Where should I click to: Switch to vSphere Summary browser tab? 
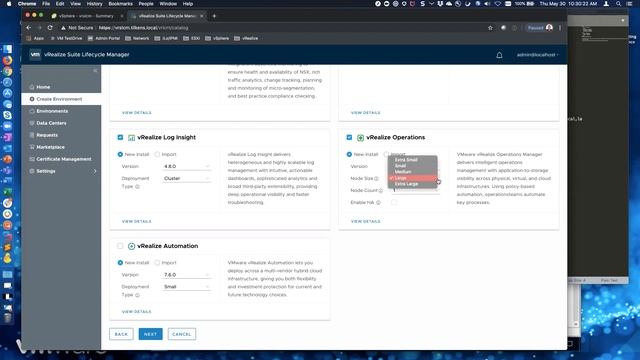(86, 16)
